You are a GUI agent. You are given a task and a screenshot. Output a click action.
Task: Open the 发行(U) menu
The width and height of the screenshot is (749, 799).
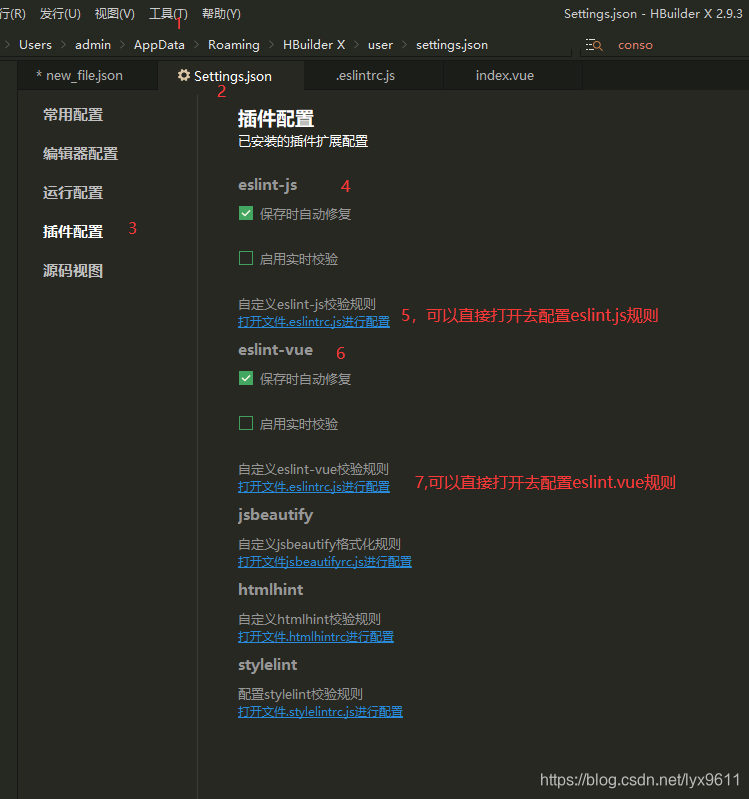point(60,14)
